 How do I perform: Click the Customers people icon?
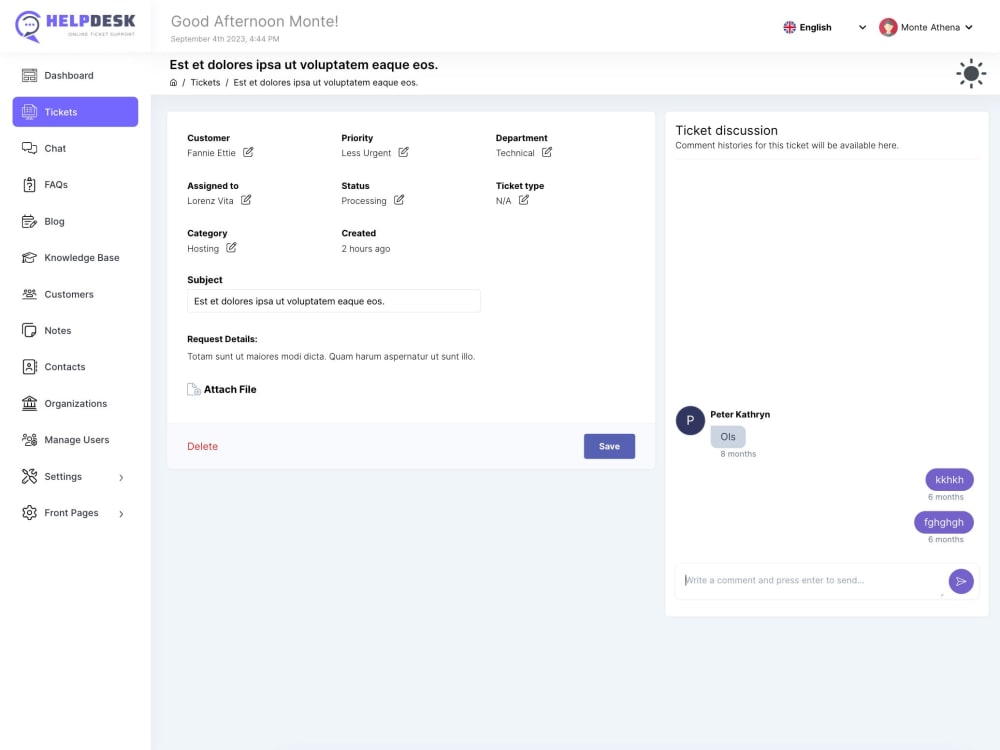(29, 294)
